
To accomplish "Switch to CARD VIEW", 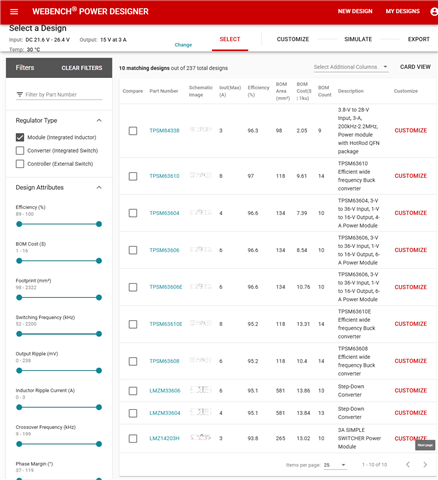I will click(x=415, y=67).
